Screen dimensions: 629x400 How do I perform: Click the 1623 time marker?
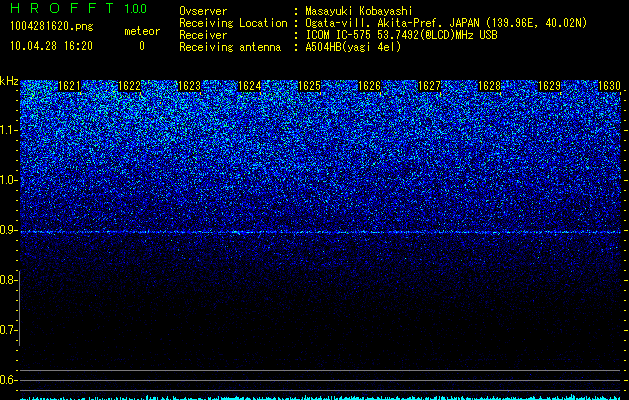click(189, 86)
